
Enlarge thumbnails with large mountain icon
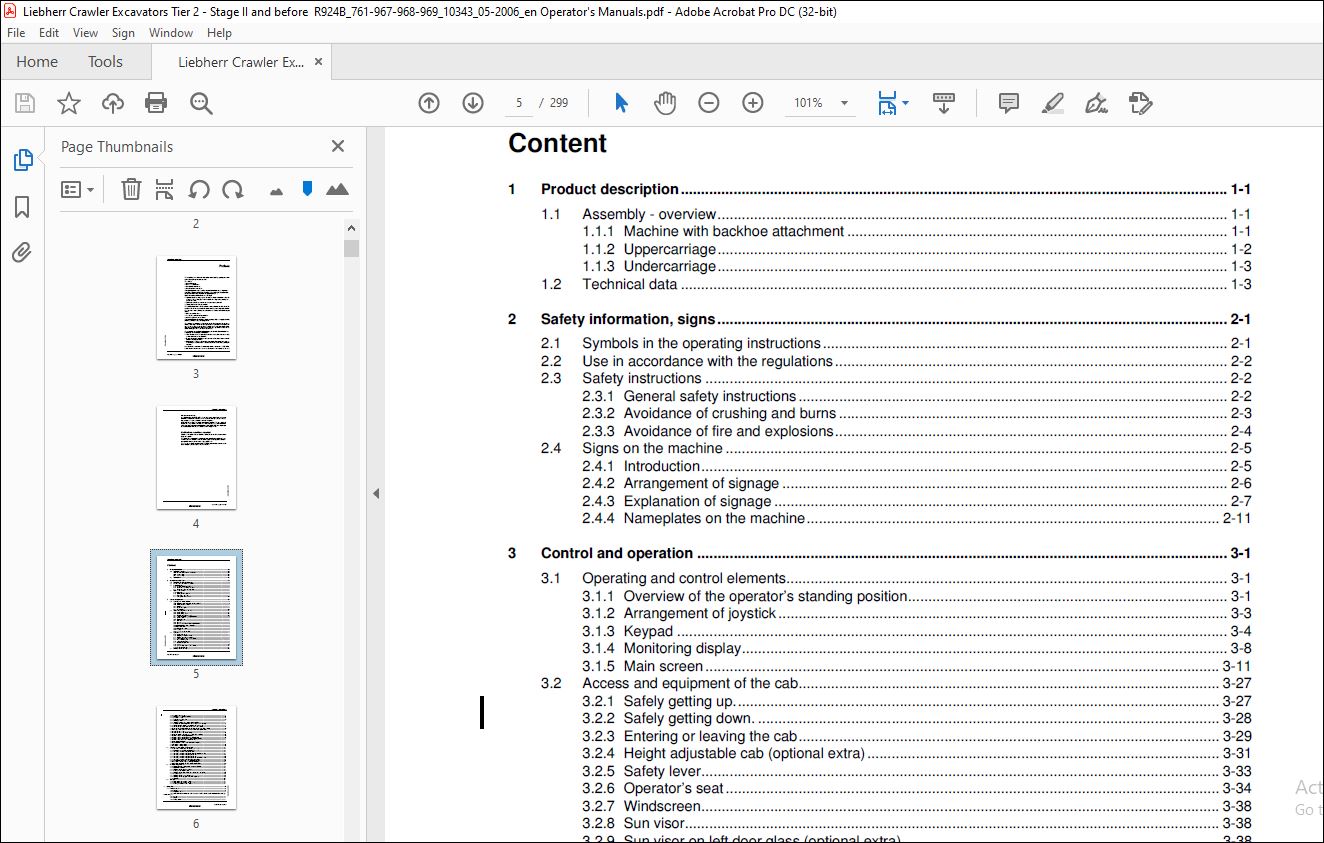coord(338,189)
